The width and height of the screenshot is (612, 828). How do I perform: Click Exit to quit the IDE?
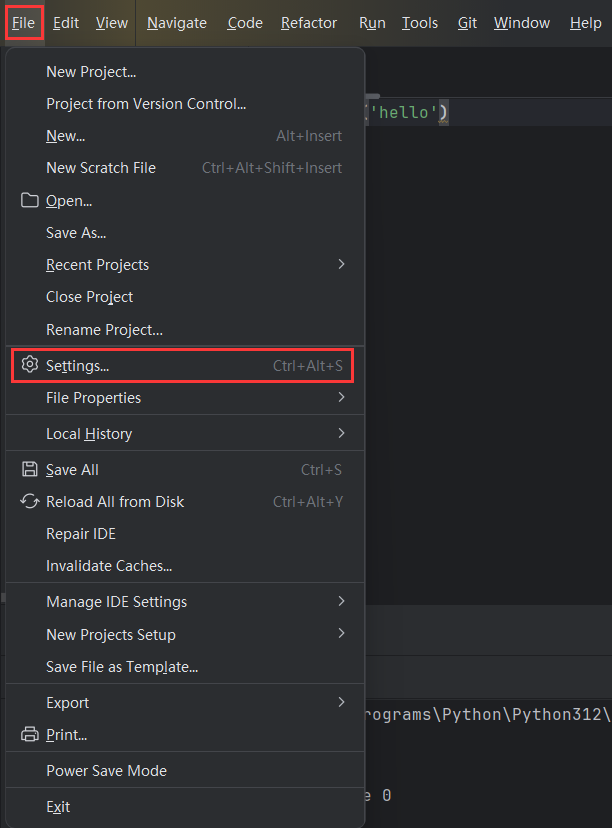[58, 807]
